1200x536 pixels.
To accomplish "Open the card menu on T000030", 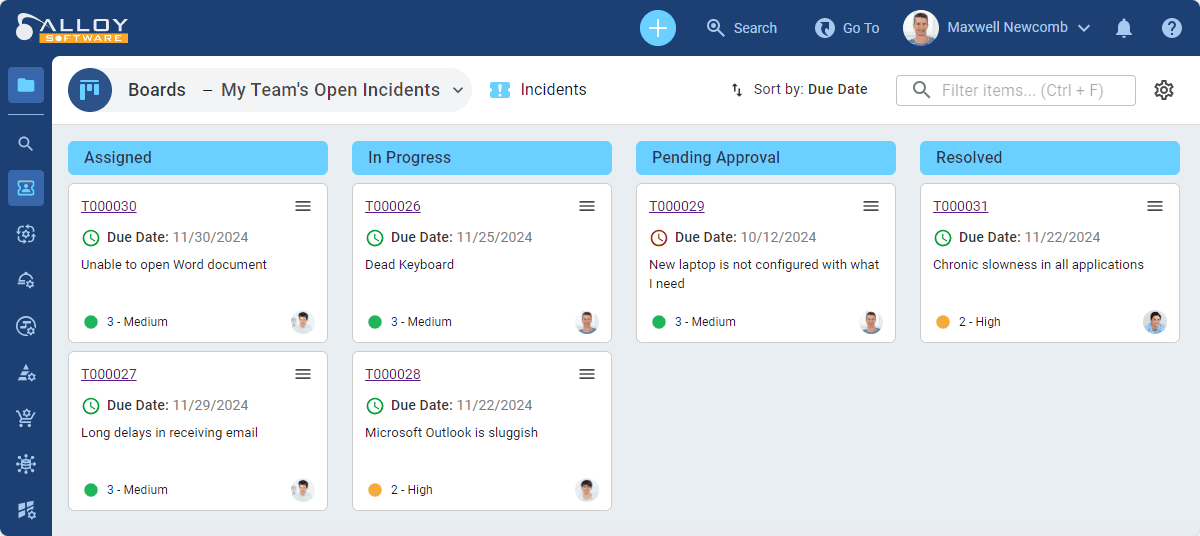I will (x=303, y=206).
